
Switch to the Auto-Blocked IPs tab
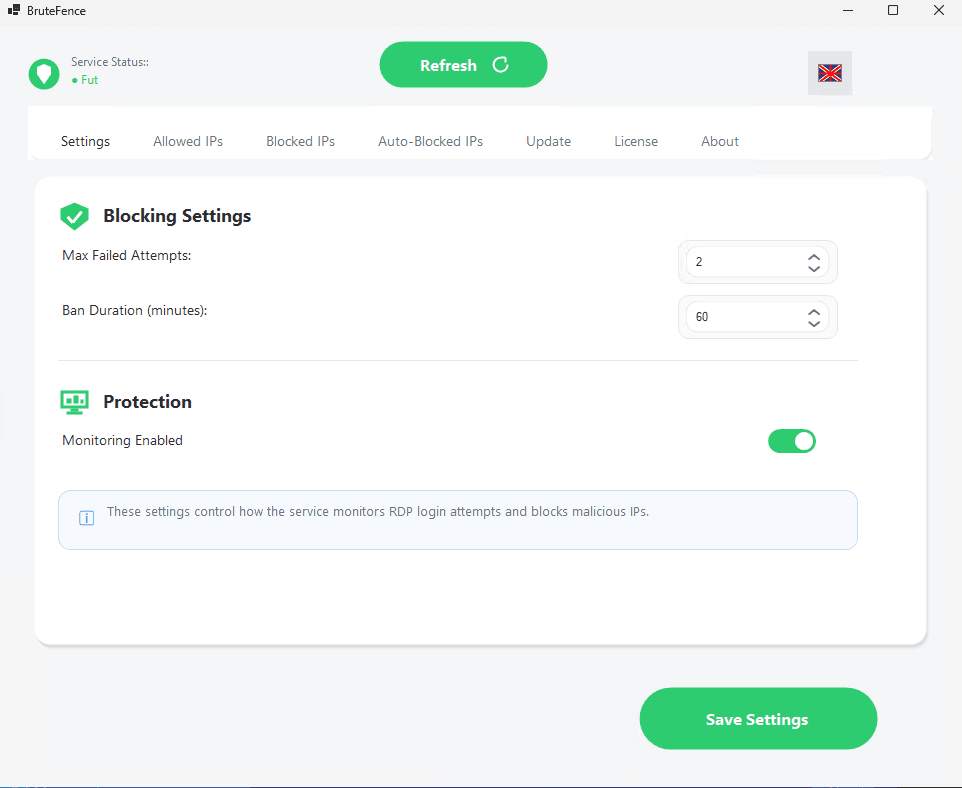(x=430, y=141)
